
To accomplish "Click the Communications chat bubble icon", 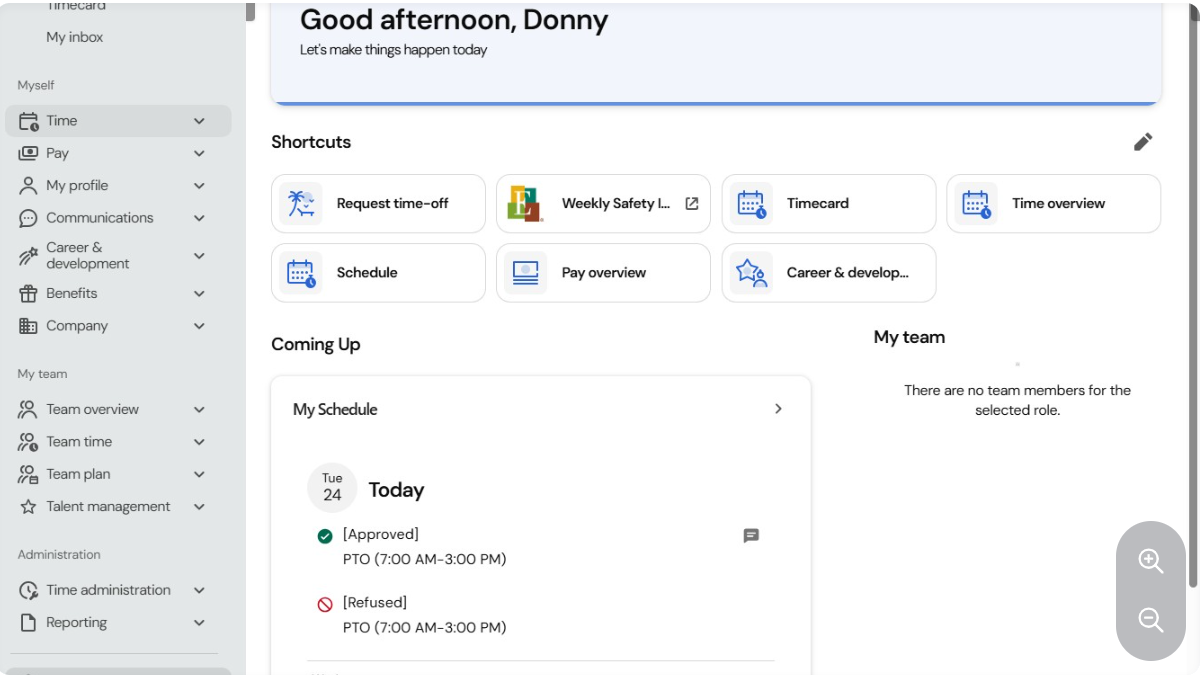I will pos(28,218).
